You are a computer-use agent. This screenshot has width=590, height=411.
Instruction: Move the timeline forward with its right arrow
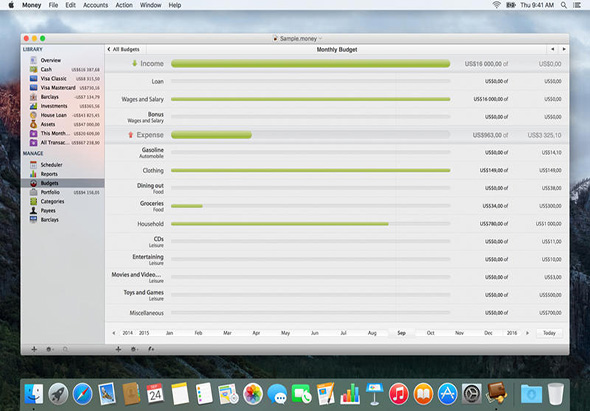[x=528, y=333]
